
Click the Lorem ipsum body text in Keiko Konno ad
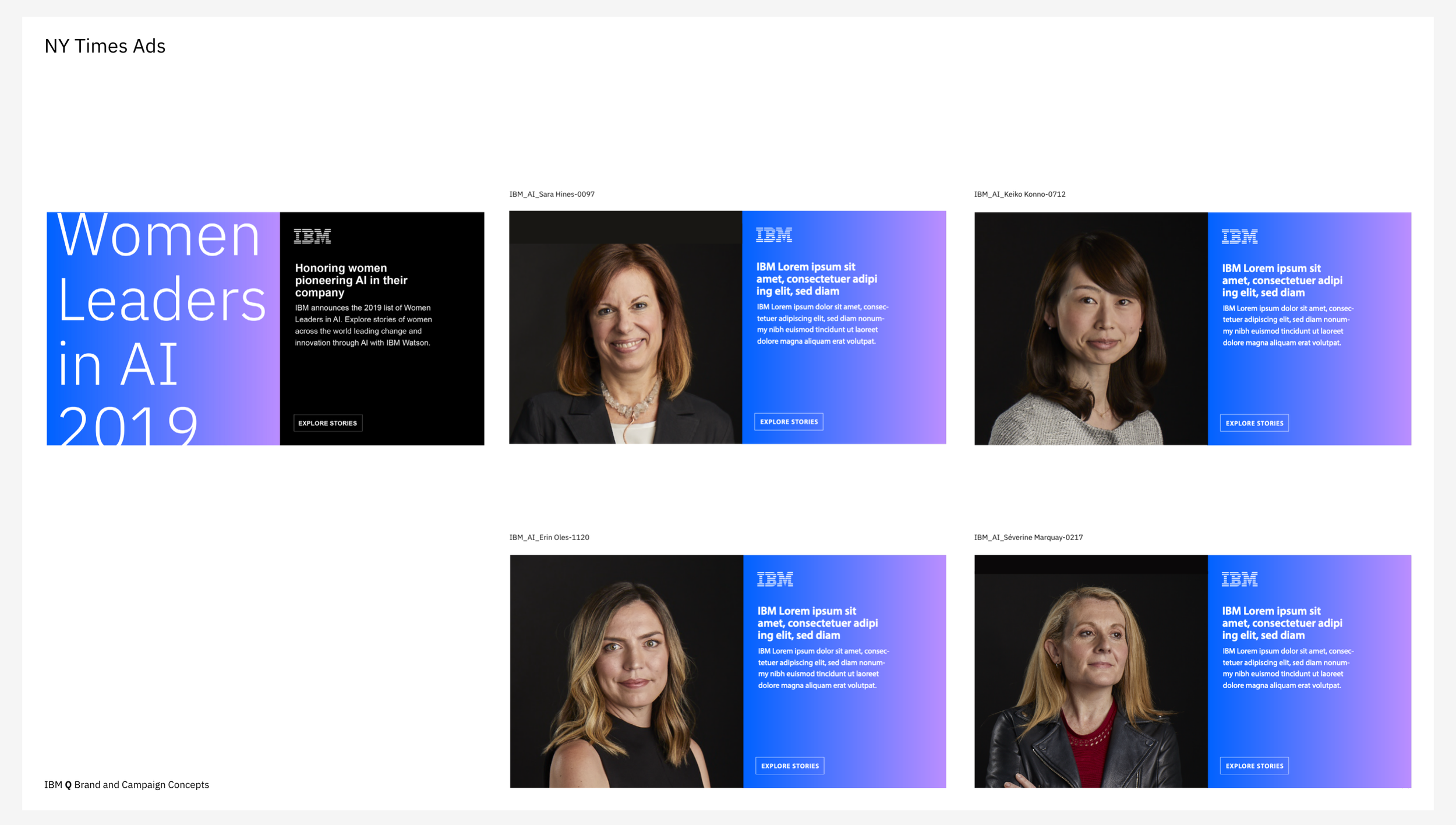[x=1288, y=325]
